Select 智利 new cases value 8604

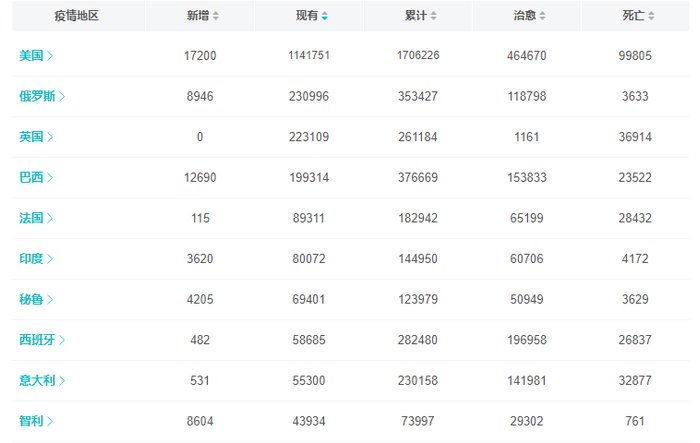point(200,422)
